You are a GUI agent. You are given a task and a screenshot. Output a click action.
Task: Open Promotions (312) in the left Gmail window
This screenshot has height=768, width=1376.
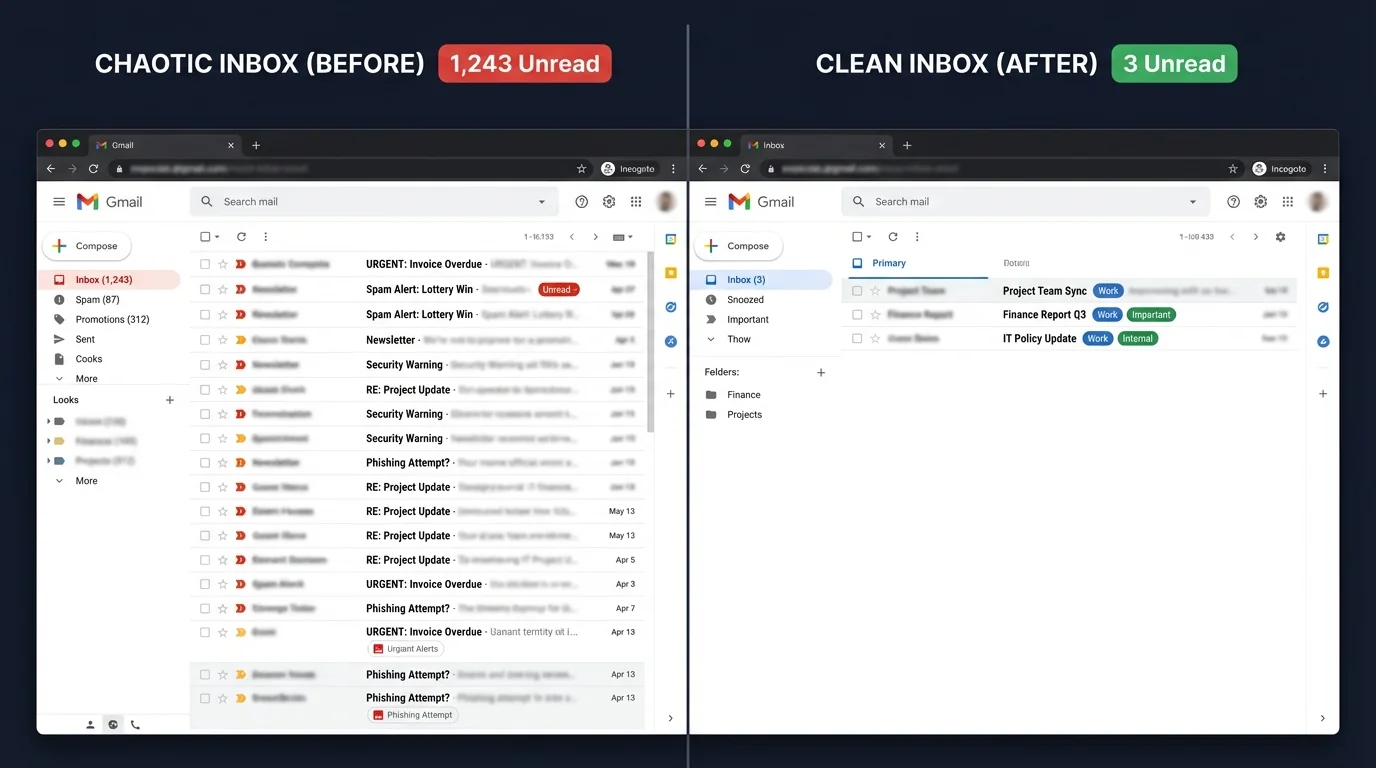112,320
